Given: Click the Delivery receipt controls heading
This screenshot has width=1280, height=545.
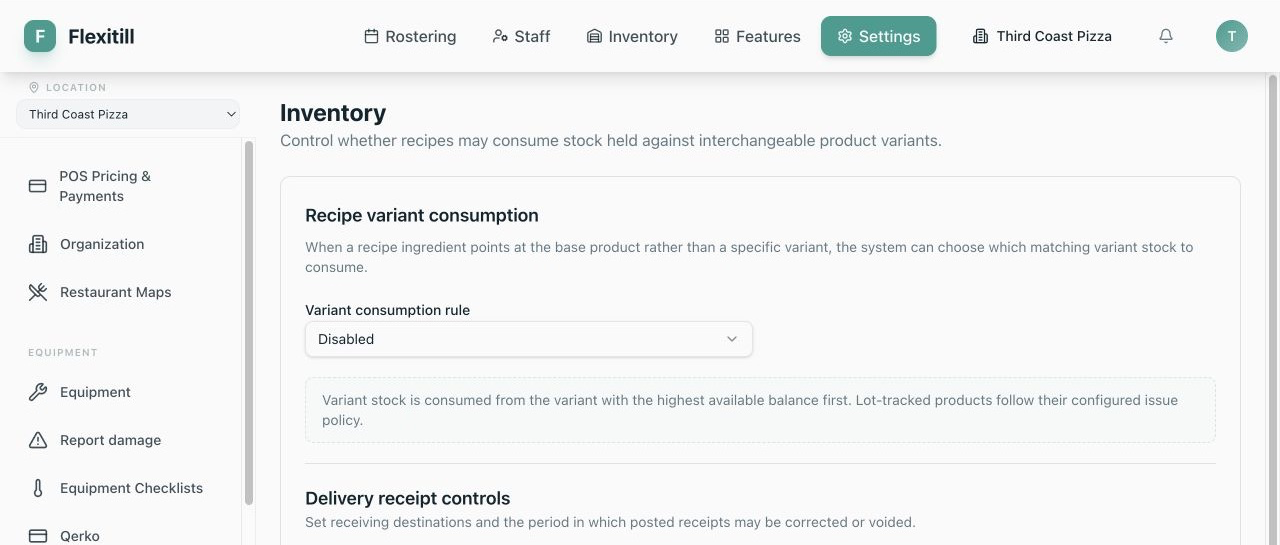Looking at the screenshot, I should click(x=408, y=498).
